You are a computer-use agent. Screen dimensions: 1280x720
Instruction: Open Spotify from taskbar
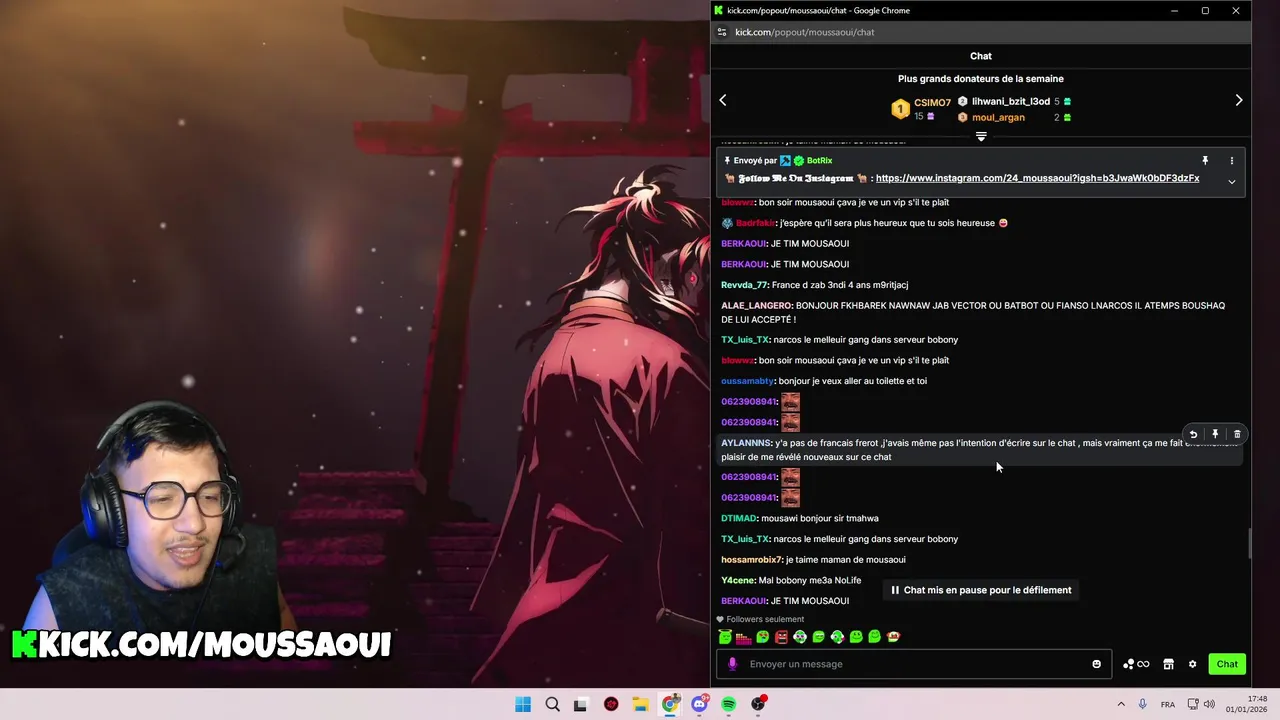[729, 704]
